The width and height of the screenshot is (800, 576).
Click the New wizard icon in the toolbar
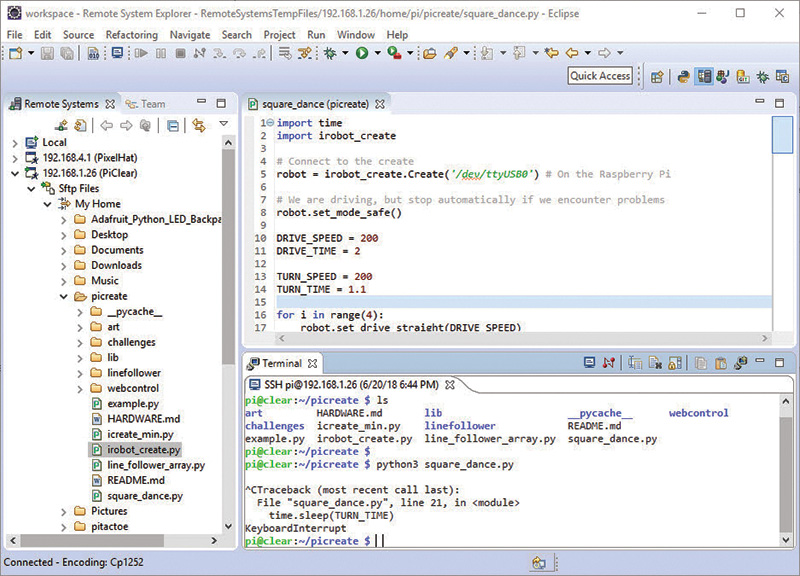point(16,53)
